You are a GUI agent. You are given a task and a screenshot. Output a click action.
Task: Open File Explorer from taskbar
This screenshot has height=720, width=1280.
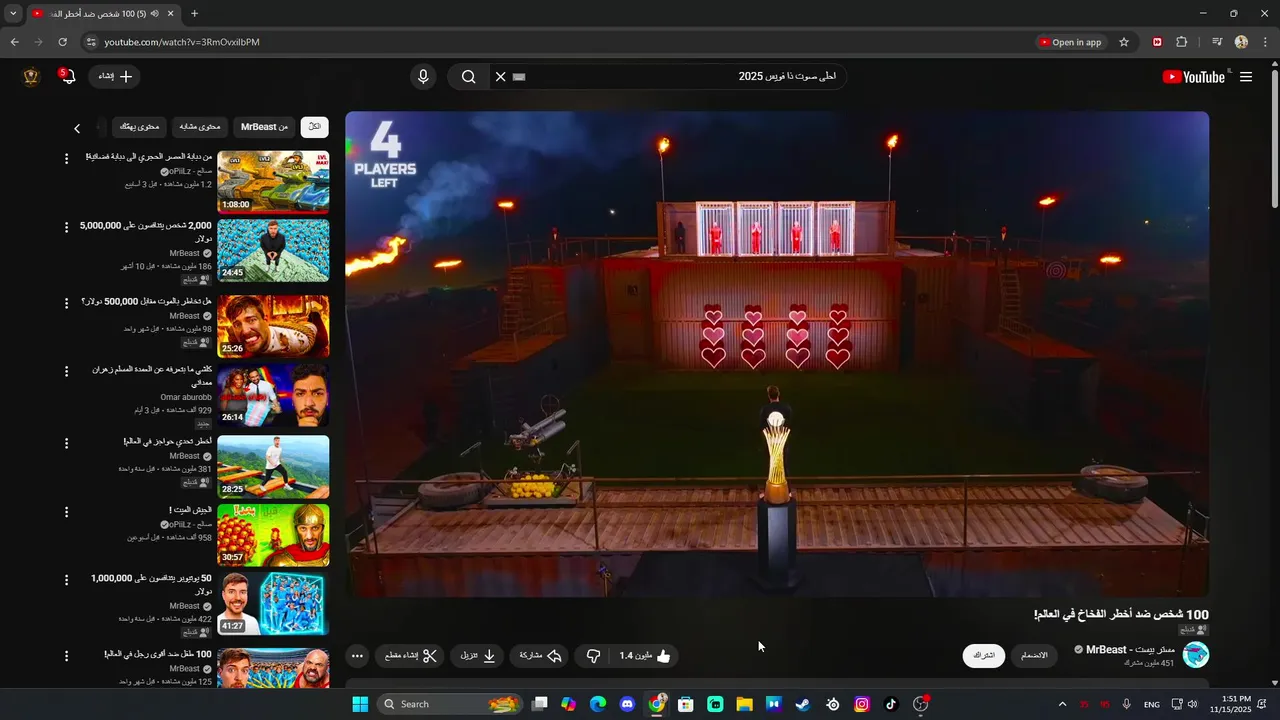coord(744,704)
